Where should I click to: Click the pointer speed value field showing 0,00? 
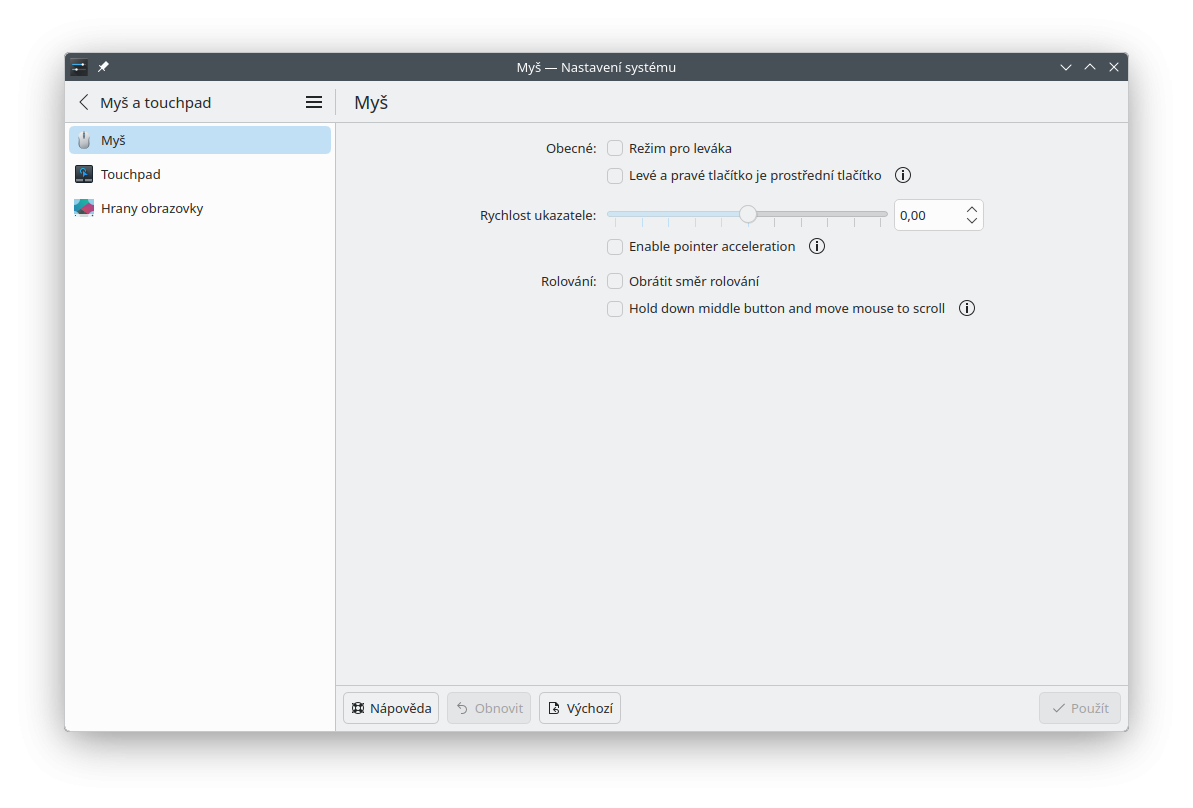tap(929, 215)
